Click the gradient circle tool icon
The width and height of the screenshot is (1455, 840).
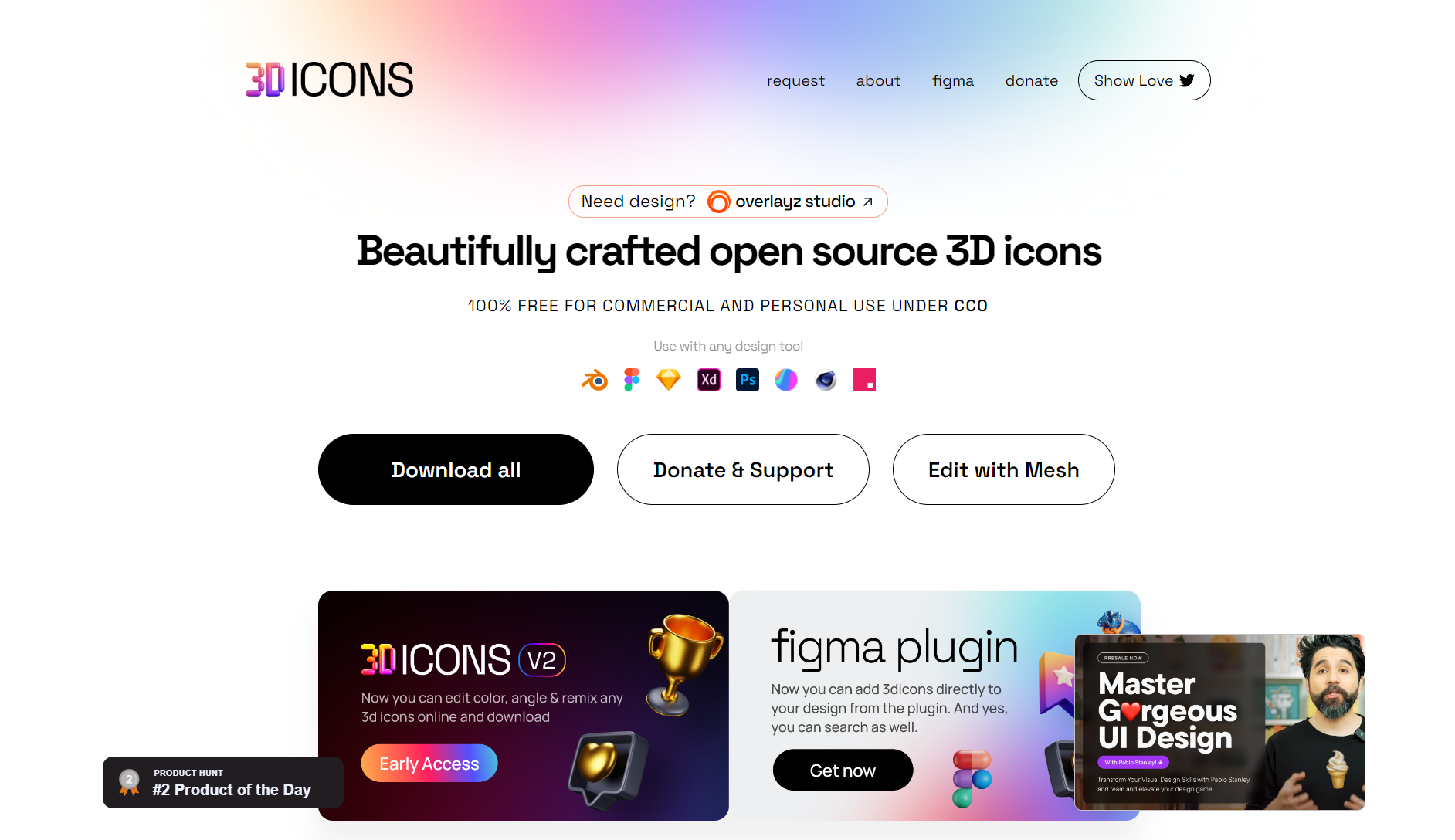(786, 380)
